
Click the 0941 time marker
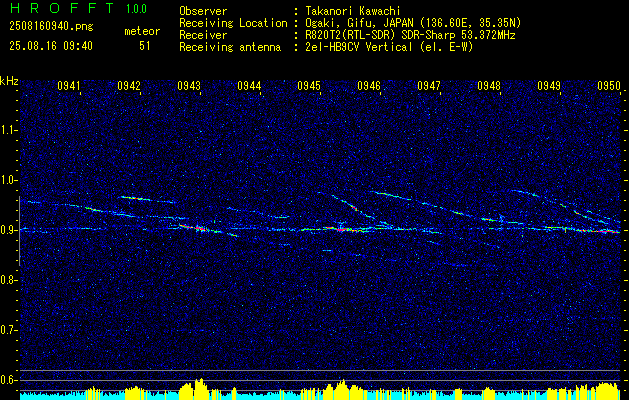(x=69, y=85)
